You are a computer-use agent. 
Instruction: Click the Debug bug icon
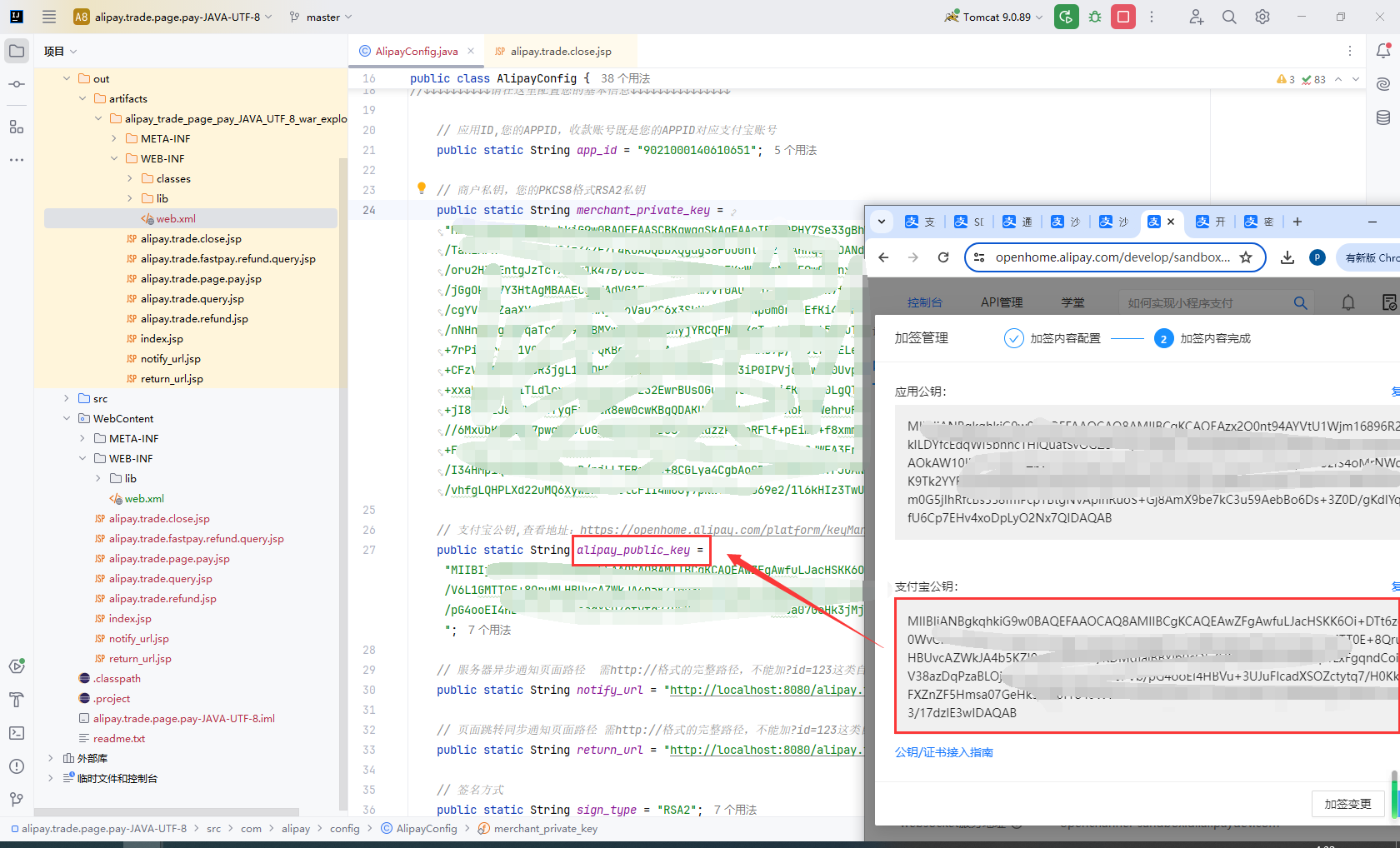[1095, 17]
